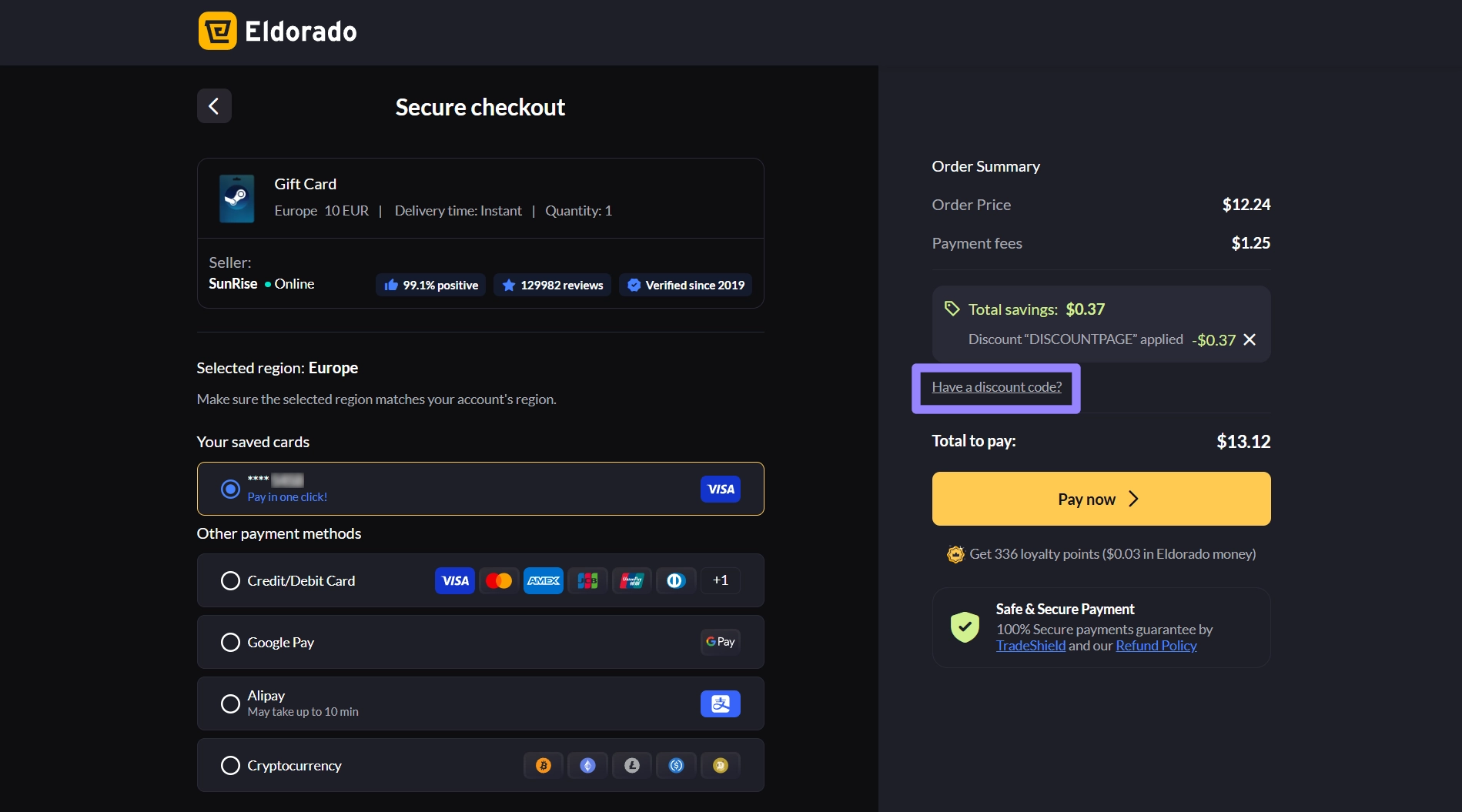Click the tag icon beside Total savings
1462x812 pixels.
coord(952,309)
